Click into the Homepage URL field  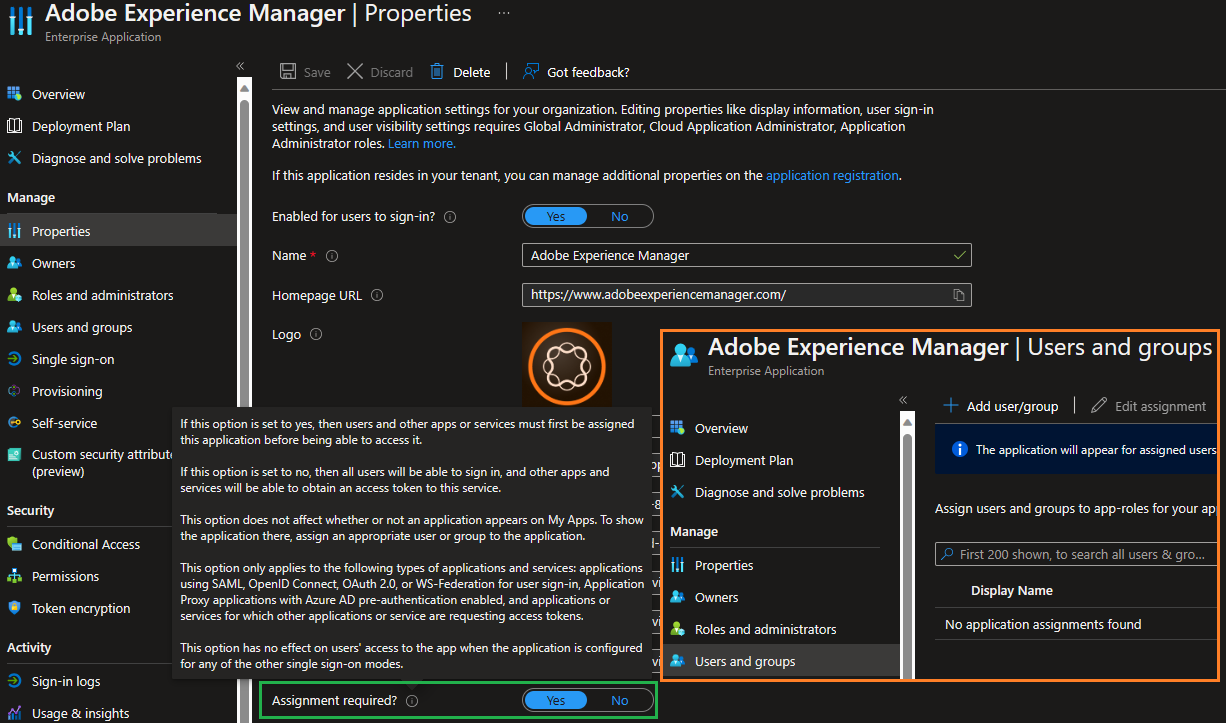pyautogui.click(x=746, y=295)
